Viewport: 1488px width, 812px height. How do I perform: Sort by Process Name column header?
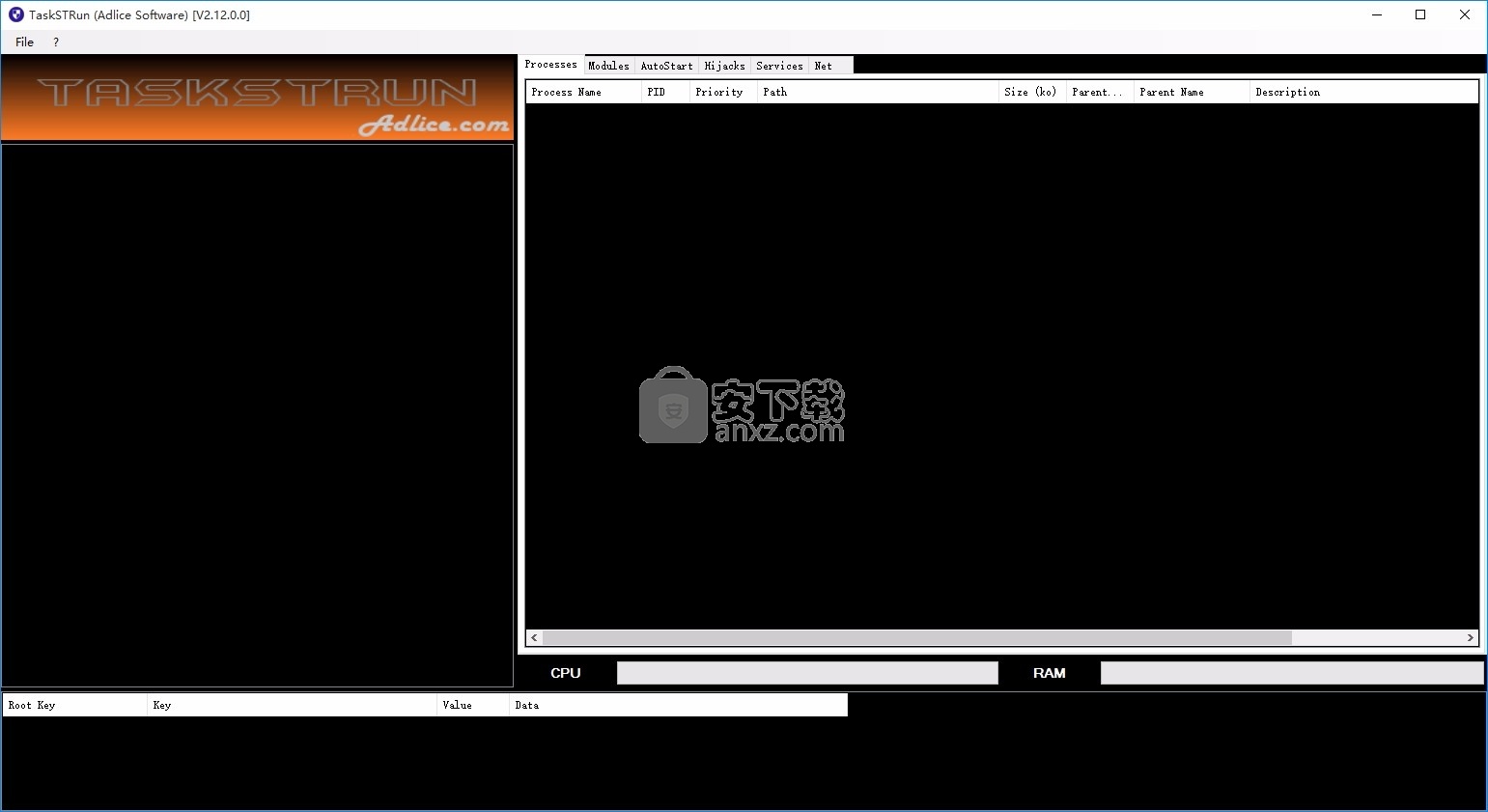[583, 92]
